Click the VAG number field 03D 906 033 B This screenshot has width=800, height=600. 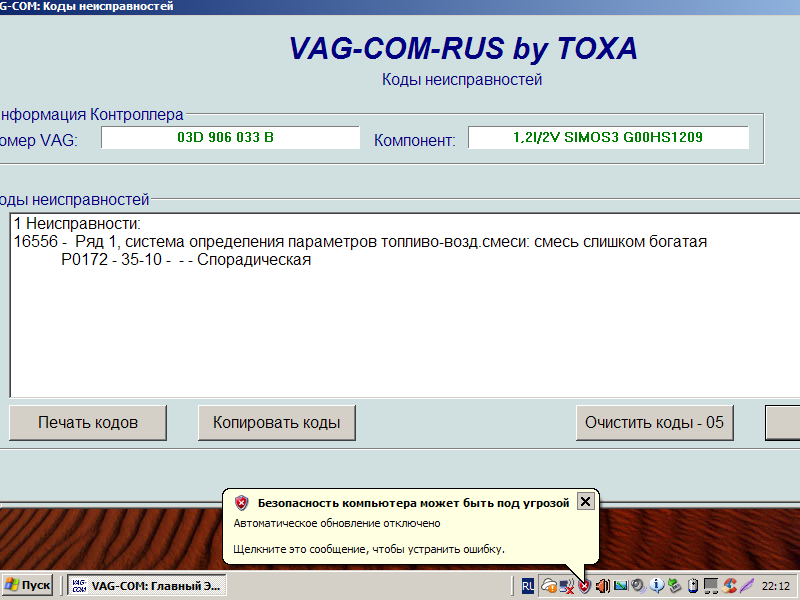point(230,137)
